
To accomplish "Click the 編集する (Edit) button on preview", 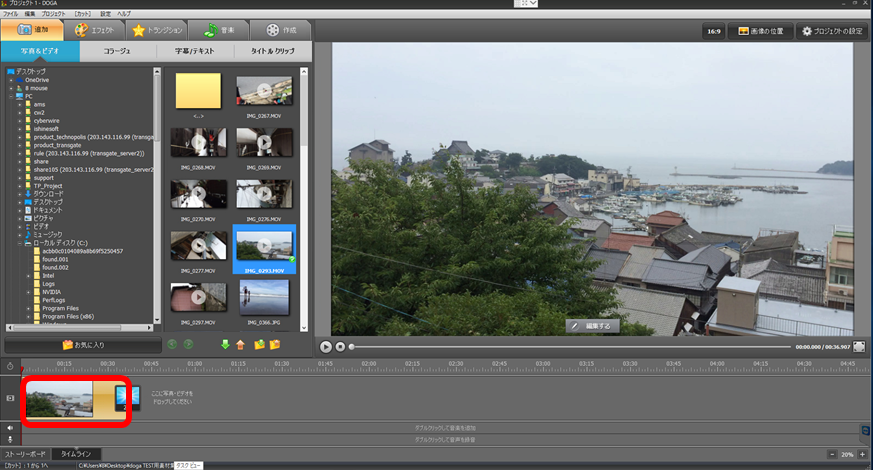I will point(594,326).
